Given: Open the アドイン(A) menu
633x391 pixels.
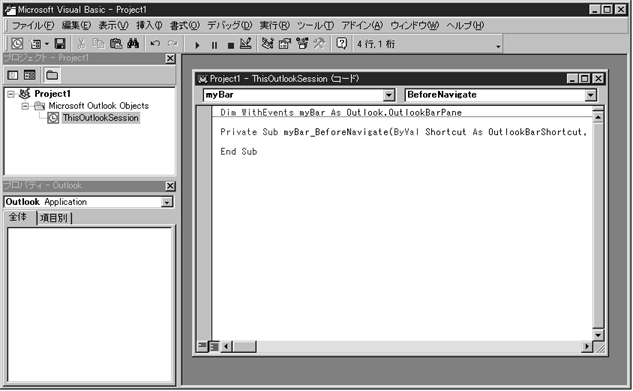Looking at the screenshot, I should tap(362, 25).
